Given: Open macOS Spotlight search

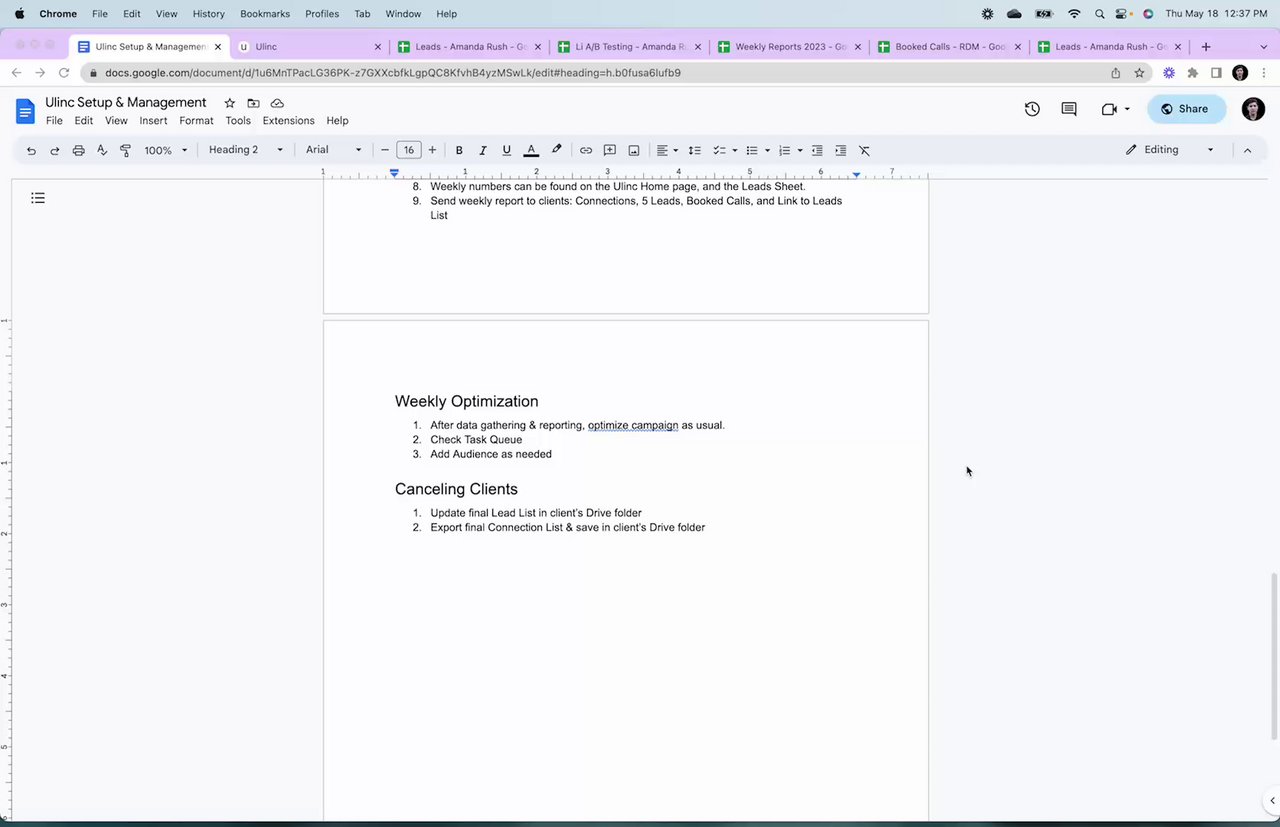Looking at the screenshot, I should click(1099, 14).
